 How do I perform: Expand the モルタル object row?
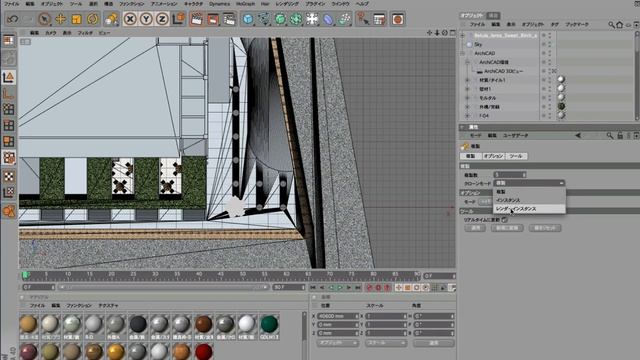pyautogui.click(x=467, y=98)
